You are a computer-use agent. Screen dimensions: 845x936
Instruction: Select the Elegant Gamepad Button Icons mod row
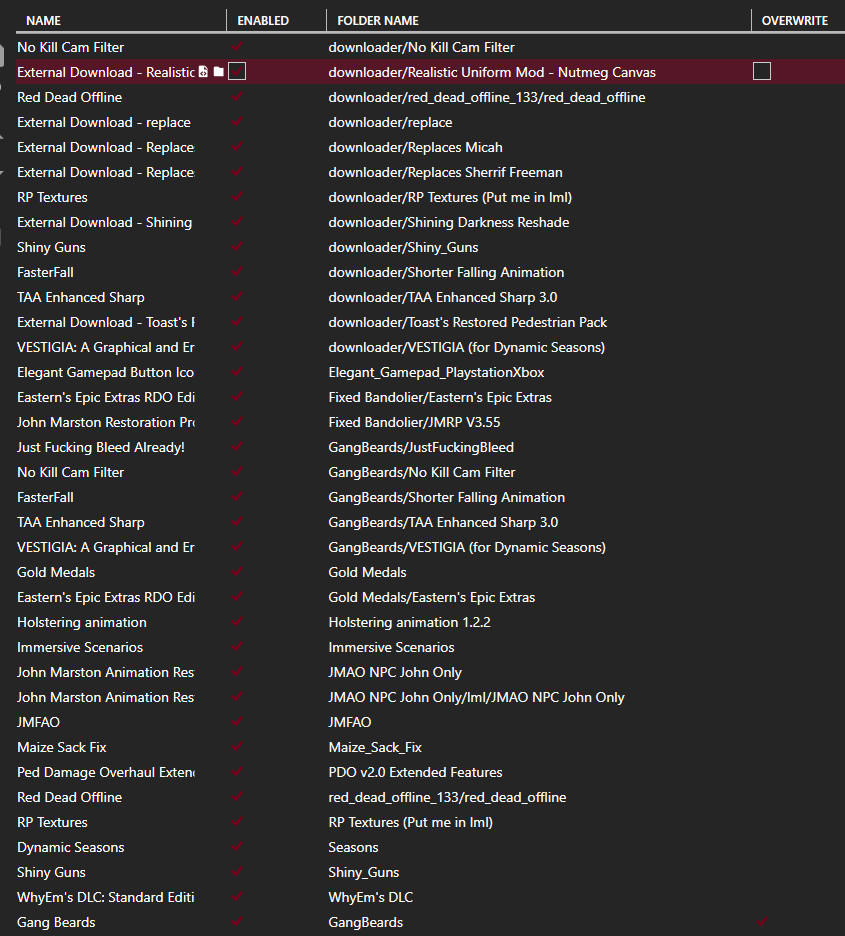click(x=105, y=372)
